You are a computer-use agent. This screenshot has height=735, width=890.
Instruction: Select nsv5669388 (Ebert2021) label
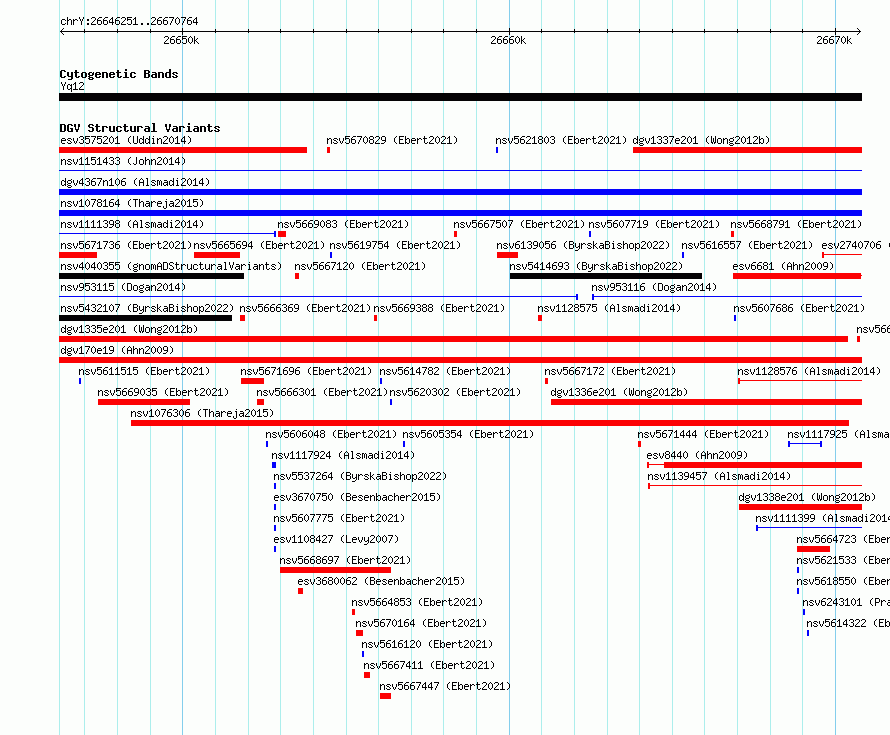439,308
